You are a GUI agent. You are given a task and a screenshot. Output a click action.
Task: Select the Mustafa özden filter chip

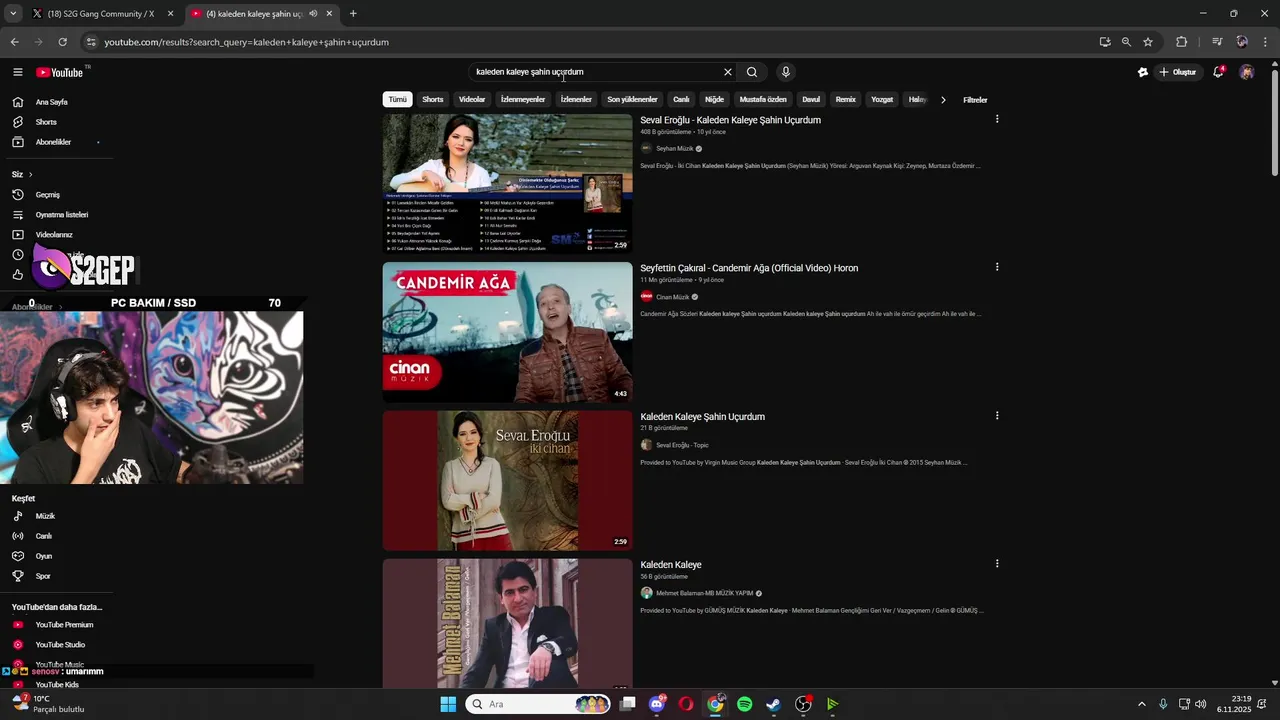(x=763, y=100)
